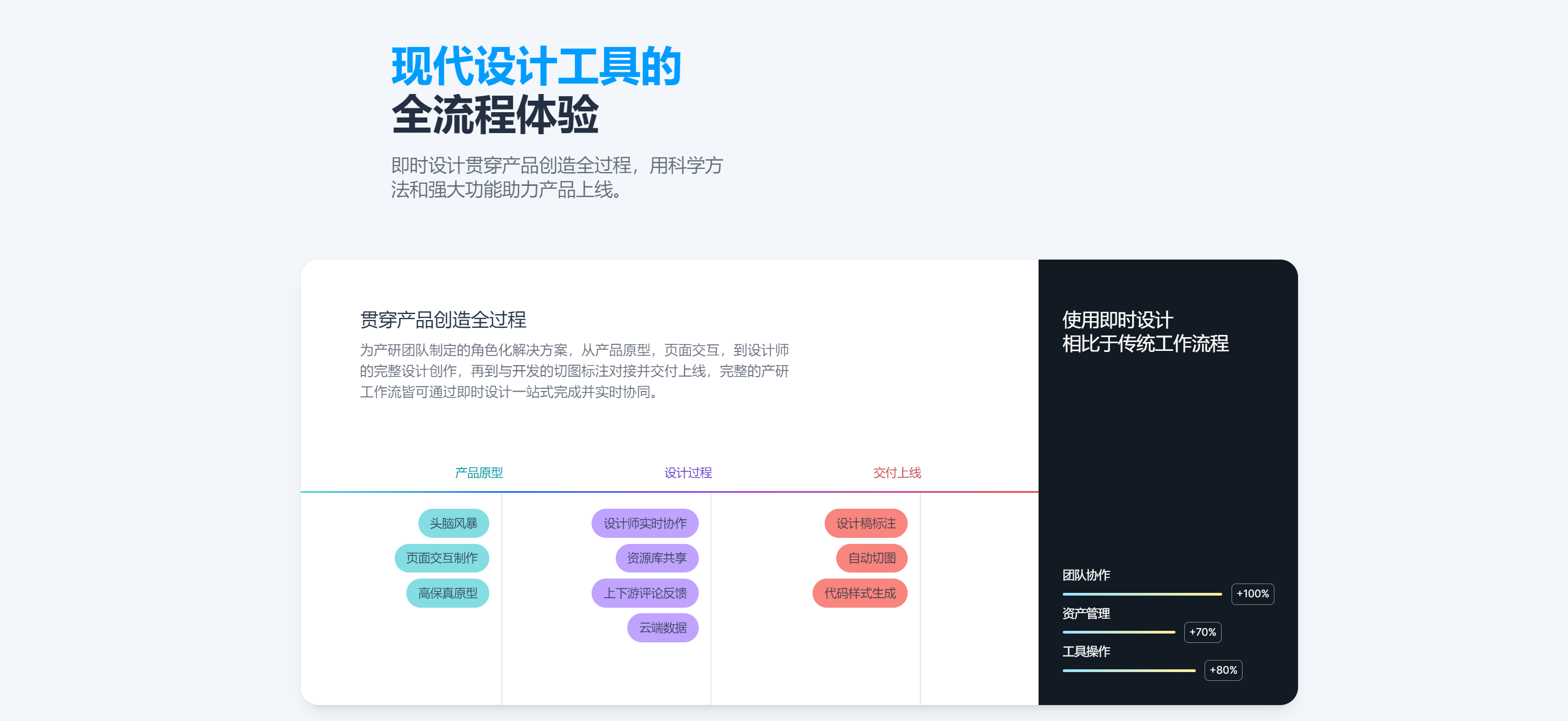Click the 相比于传统工作流程 text
This screenshot has width=1568, height=721.
pyautogui.click(x=1146, y=343)
